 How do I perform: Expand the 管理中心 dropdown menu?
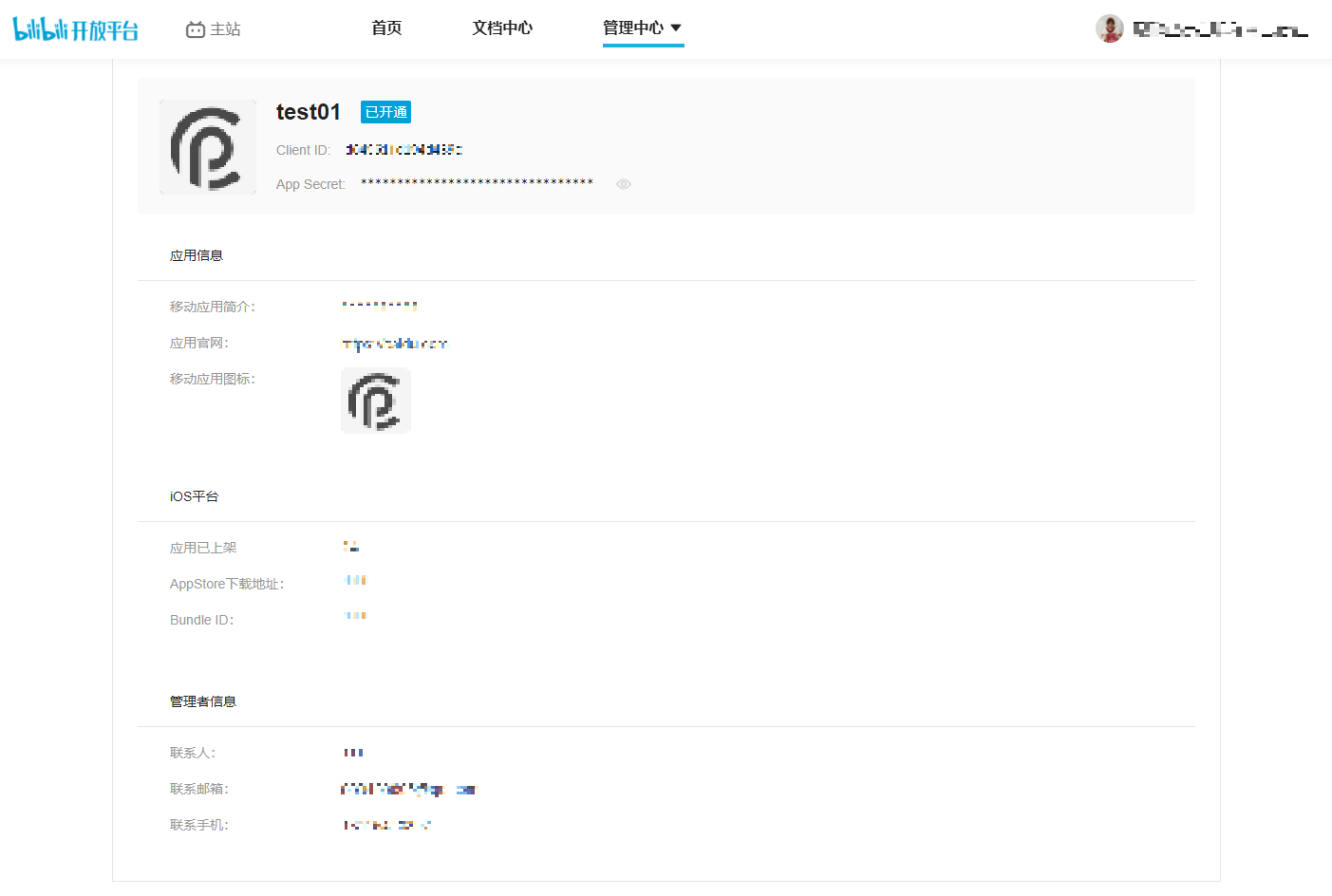643,28
